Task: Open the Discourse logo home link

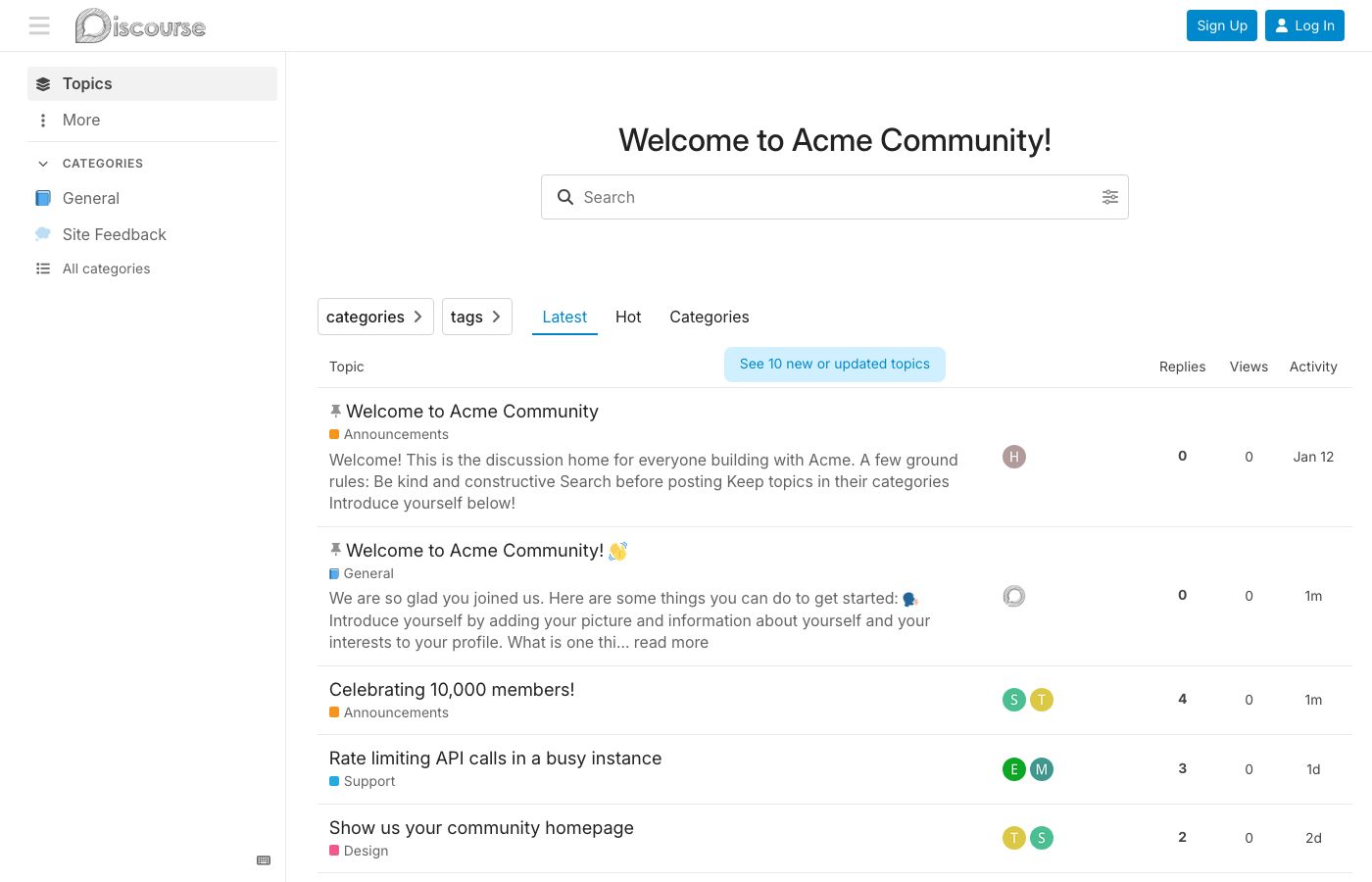Action: click(x=141, y=25)
